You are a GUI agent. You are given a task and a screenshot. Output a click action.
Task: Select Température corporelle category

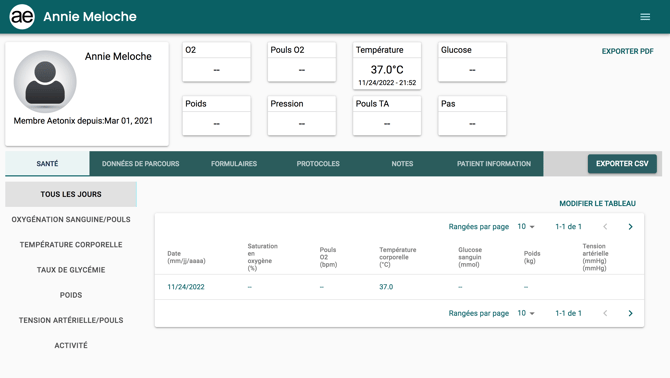point(71,245)
